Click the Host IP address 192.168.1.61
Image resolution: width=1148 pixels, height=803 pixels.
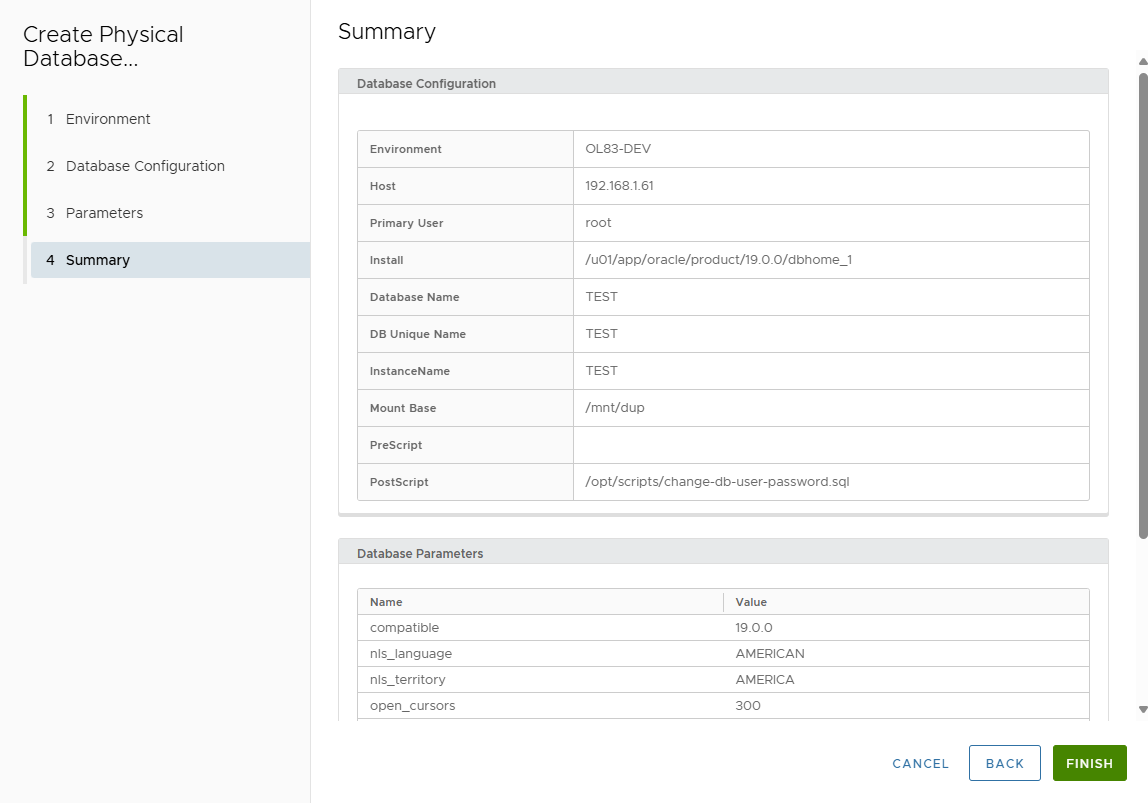click(x=619, y=186)
